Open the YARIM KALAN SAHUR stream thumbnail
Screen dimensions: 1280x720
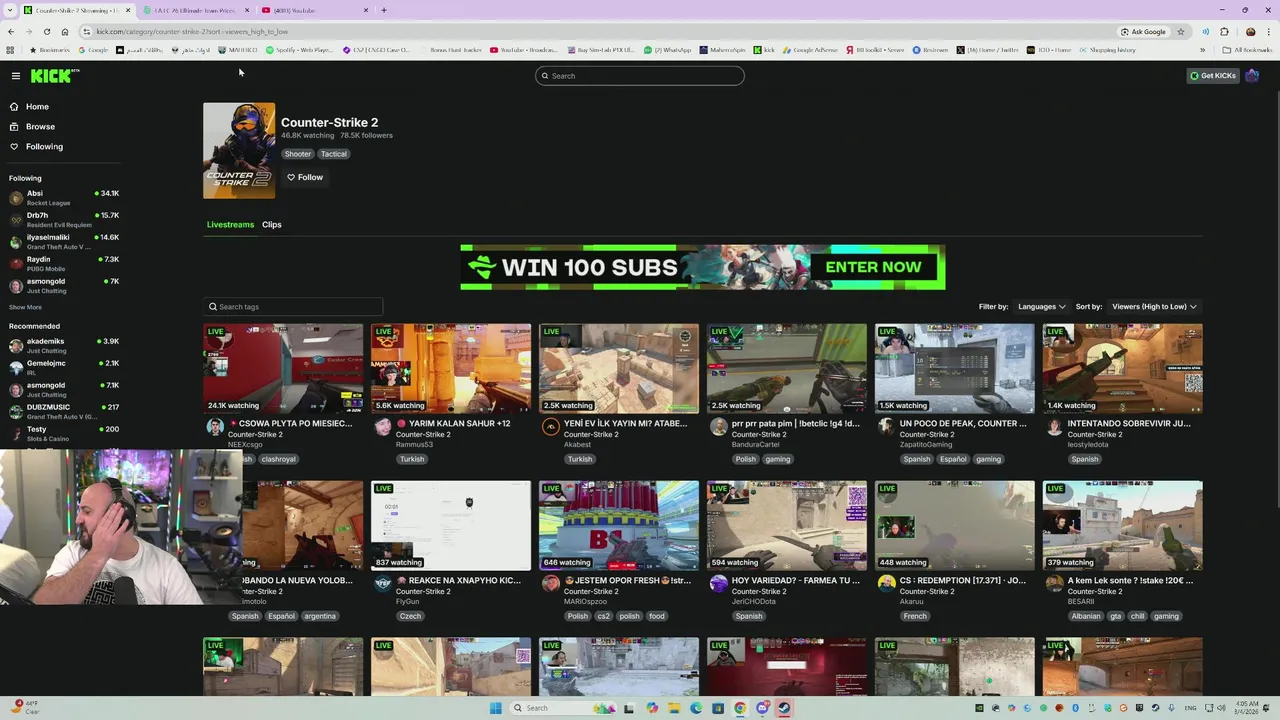tap(451, 368)
